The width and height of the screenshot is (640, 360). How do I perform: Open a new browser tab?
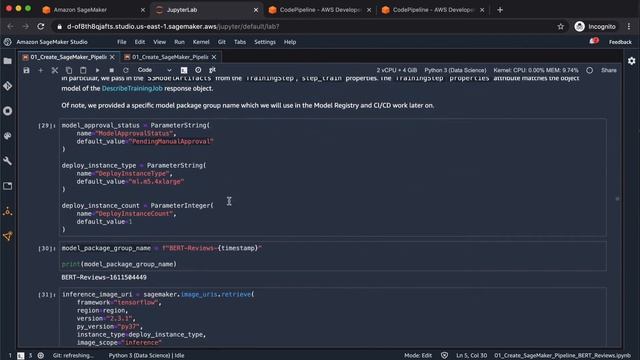500,10
